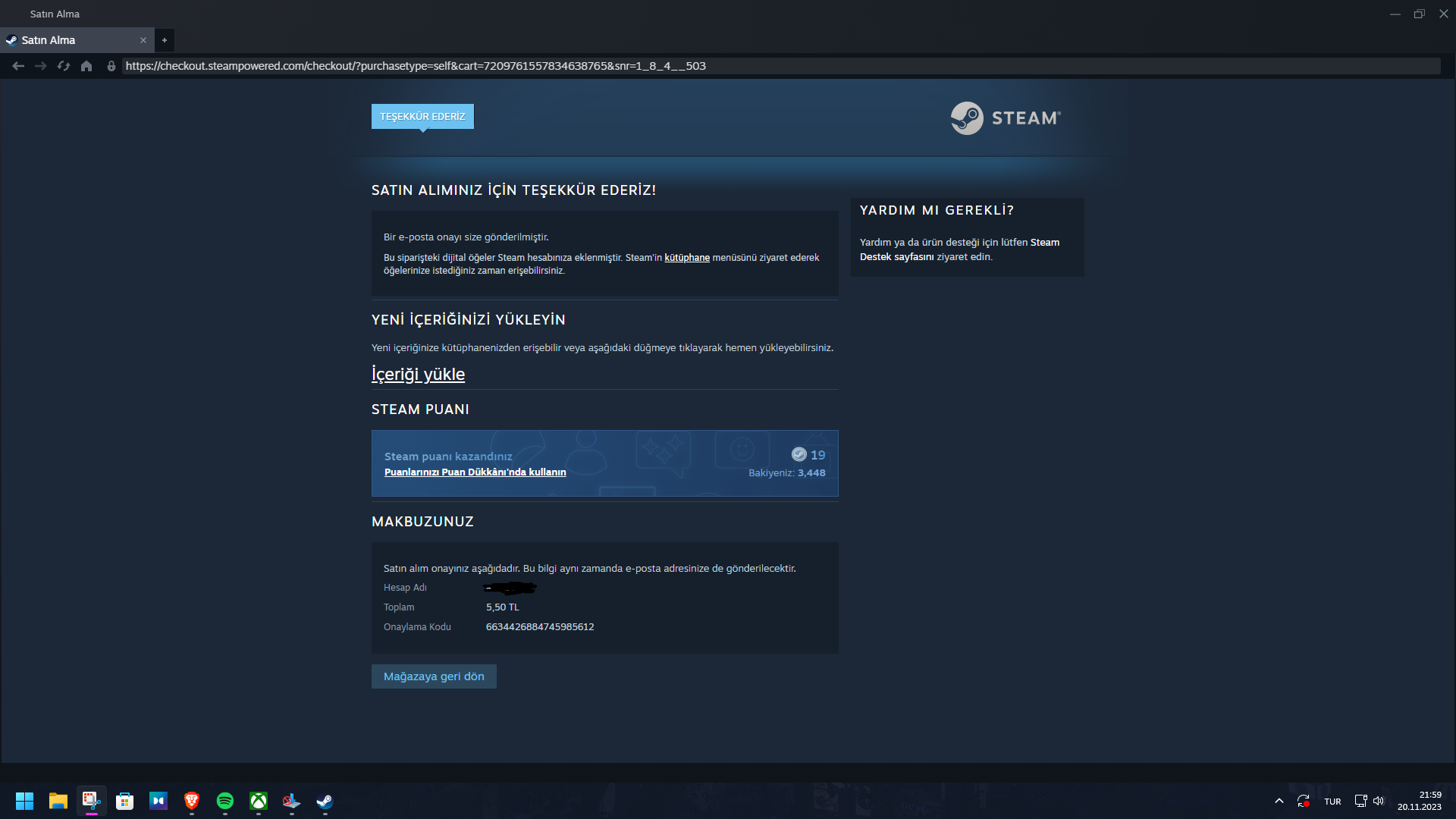This screenshot has width=1456, height=819.
Task: Open Puanlarınızı Puan Dükkânı'nda kullanın link
Action: (475, 472)
